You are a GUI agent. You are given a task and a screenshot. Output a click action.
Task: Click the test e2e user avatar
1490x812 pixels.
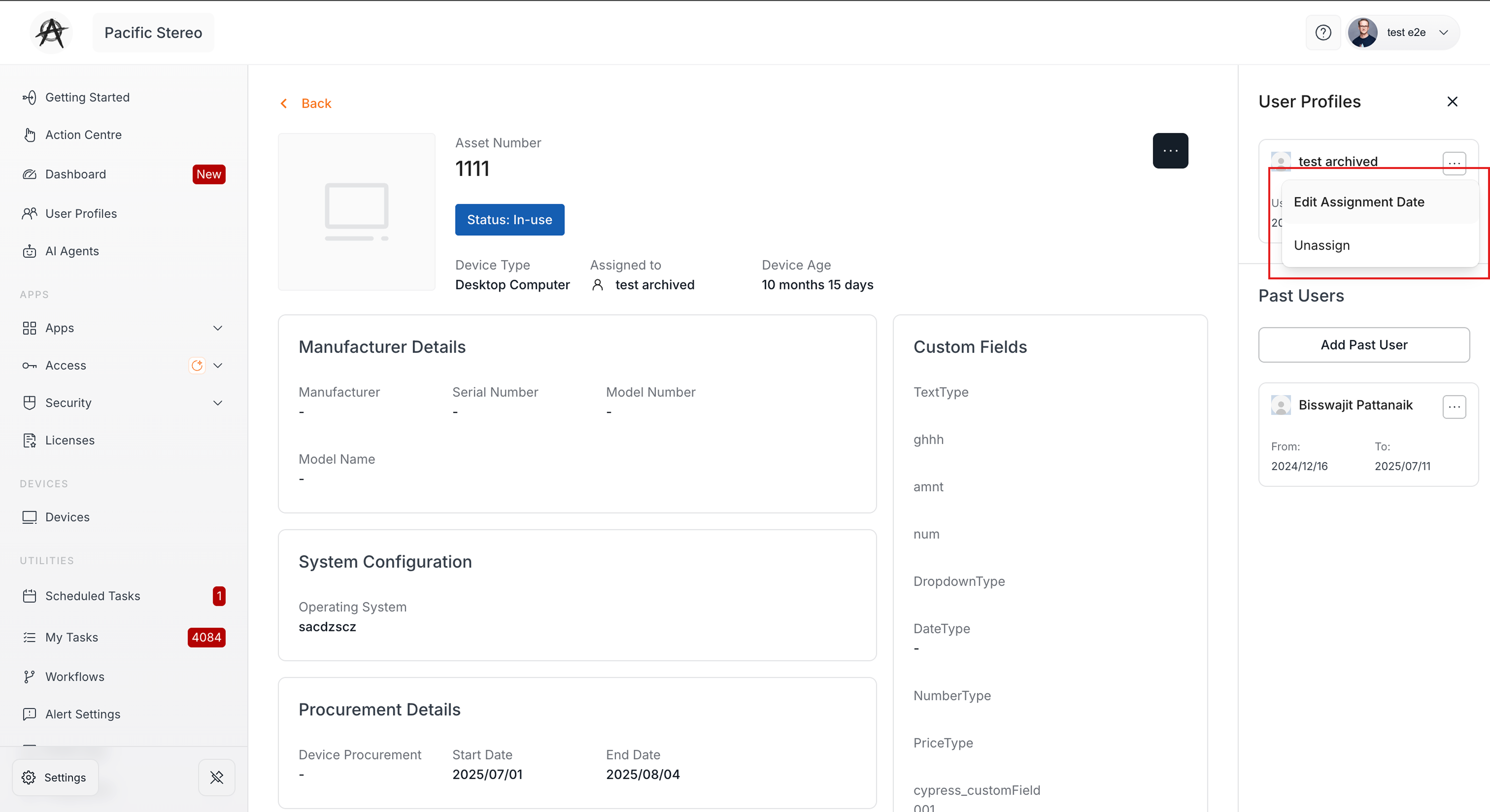tap(1363, 32)
